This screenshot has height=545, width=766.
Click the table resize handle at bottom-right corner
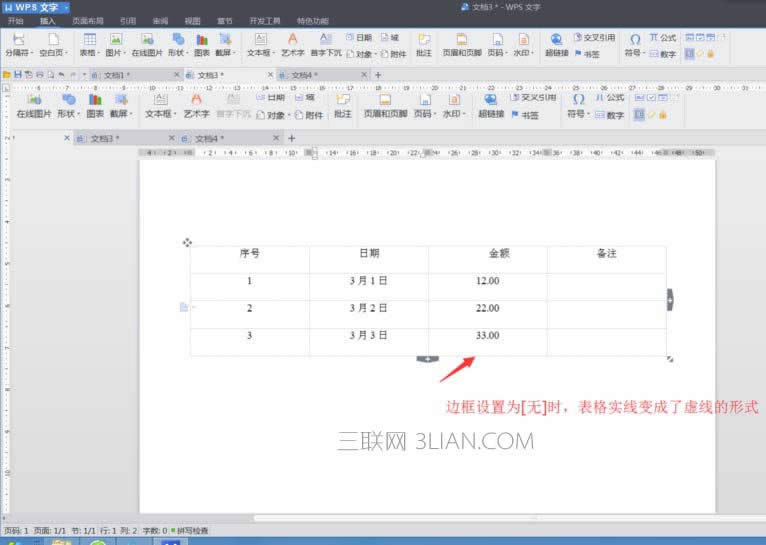pos(670,359)
